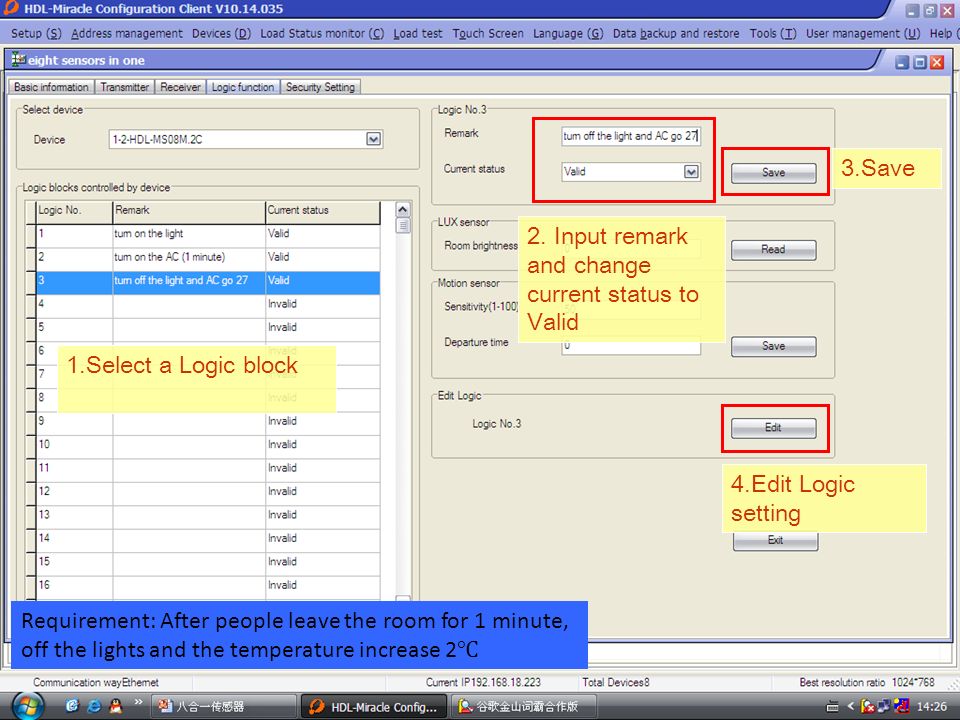Save the Motion sensor settings
Image resolution: width=960 pixels, height=720 pixels.
[x=773, y=346]
